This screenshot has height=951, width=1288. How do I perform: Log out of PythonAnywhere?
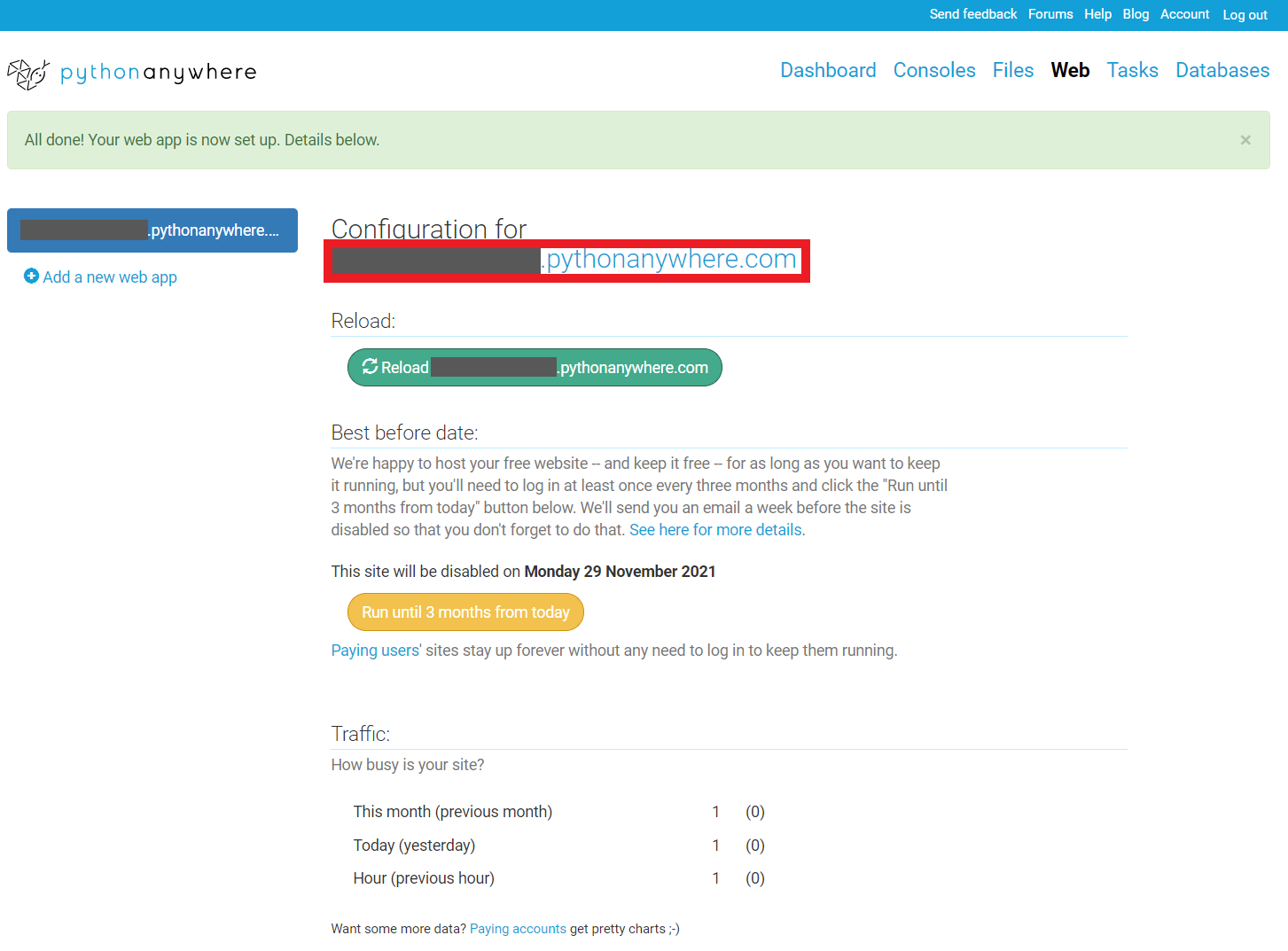(1245, 14)
